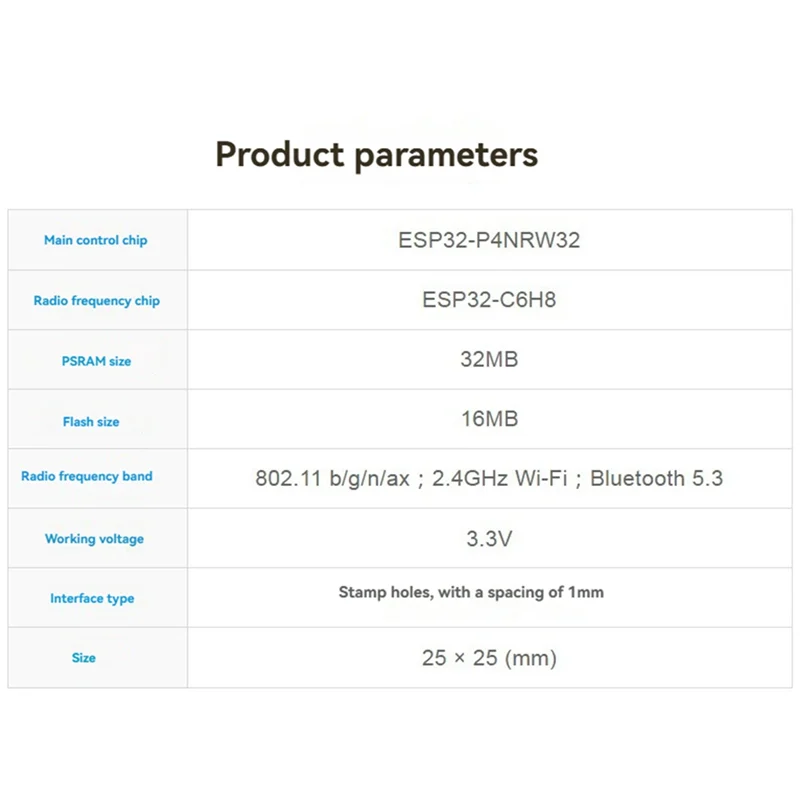Select the "Radio frequency chip" label
Image resolution: width=800 pixels, height=800 pixels.
pyautogui.click(x=96, y=301)
